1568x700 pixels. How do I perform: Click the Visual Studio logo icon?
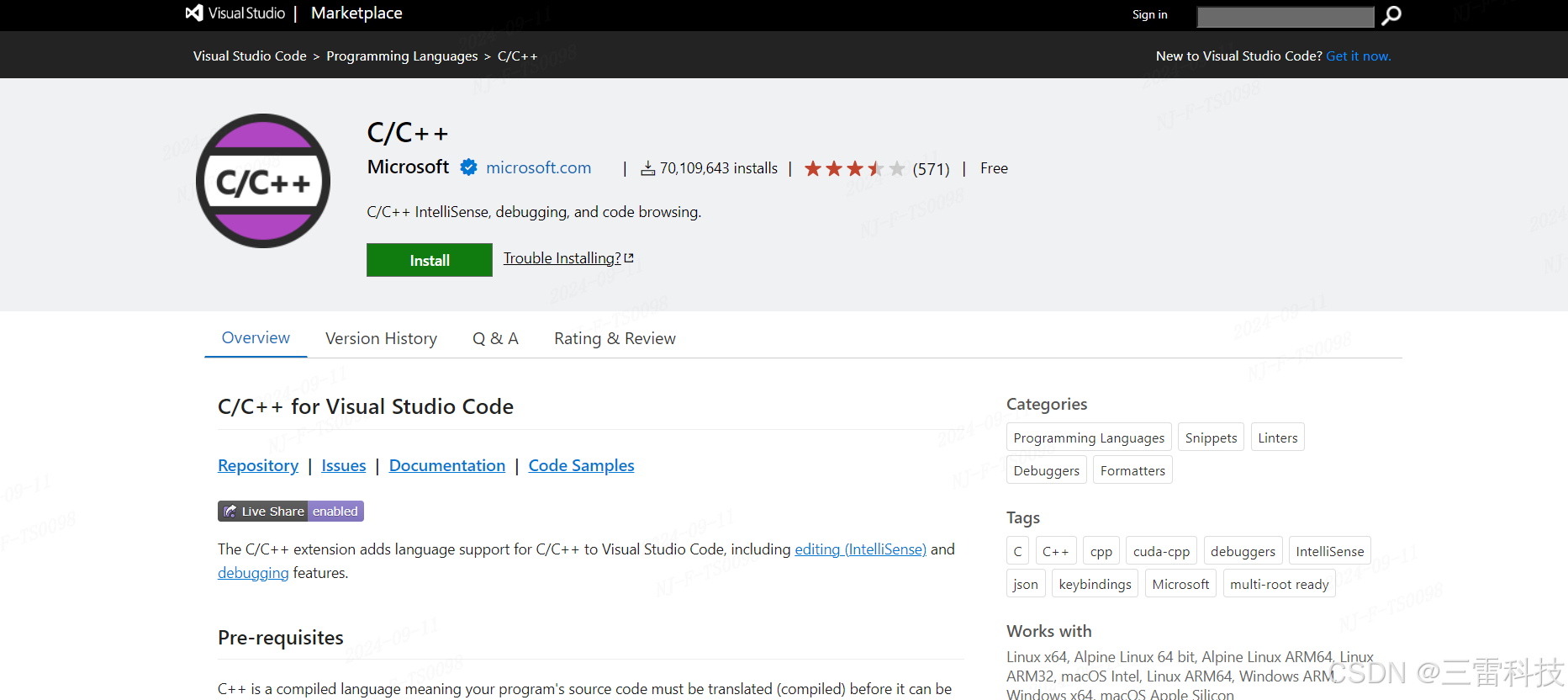194,13
